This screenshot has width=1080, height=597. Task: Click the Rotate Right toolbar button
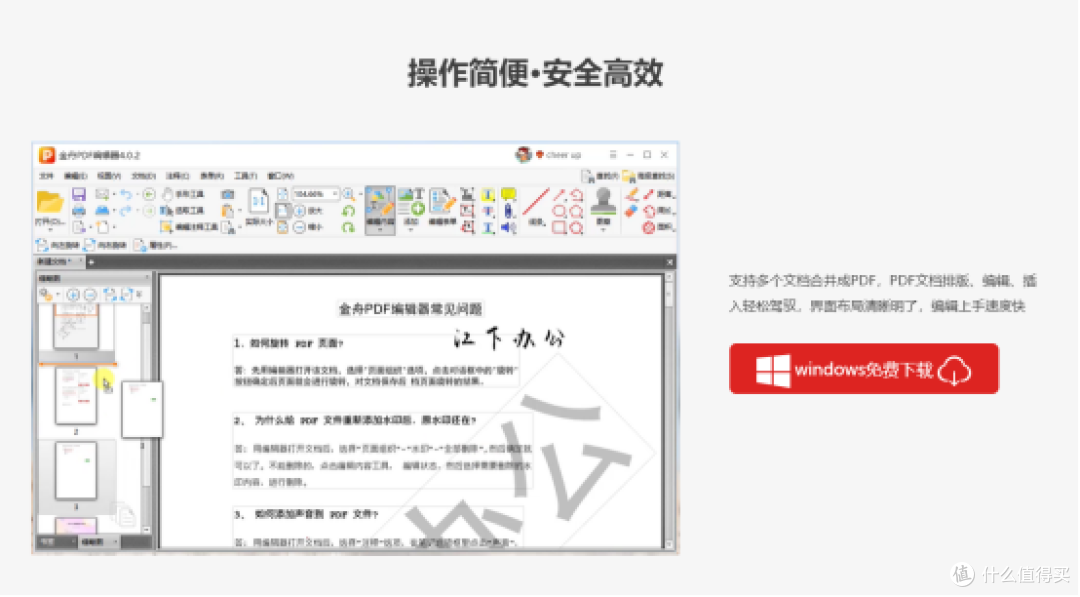105,245
